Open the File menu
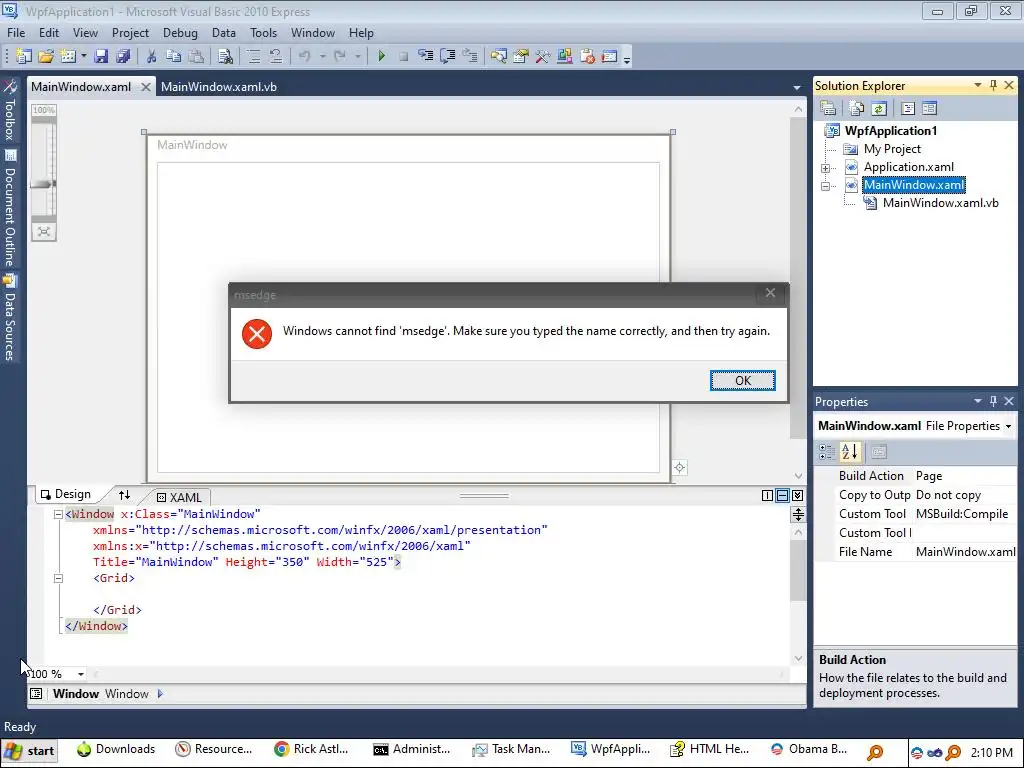 pos(16,33)
